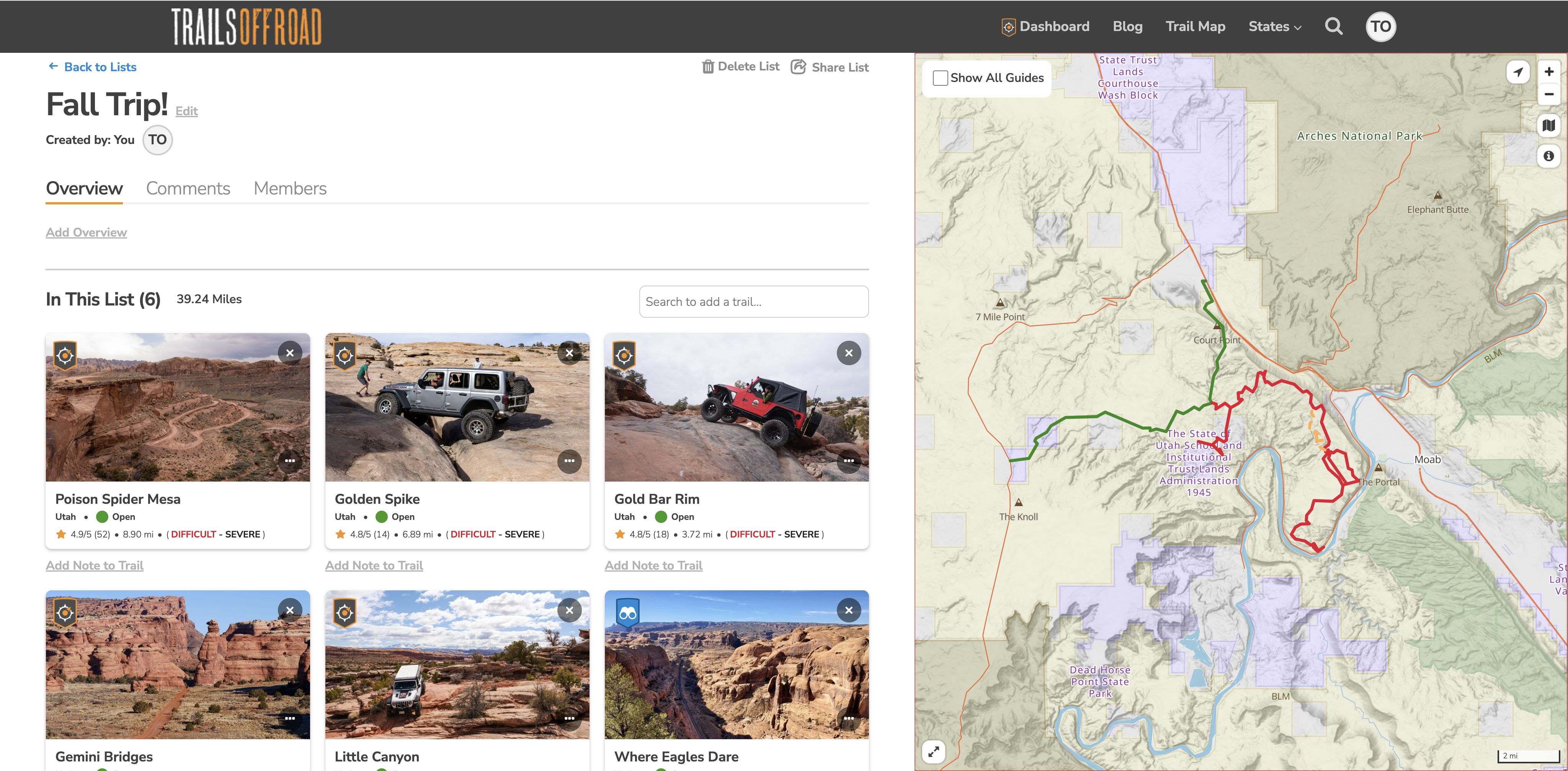Switch to the Comments tab
Screen dimensions: 1568x771
pyautogui.click(x=188, y=189)
